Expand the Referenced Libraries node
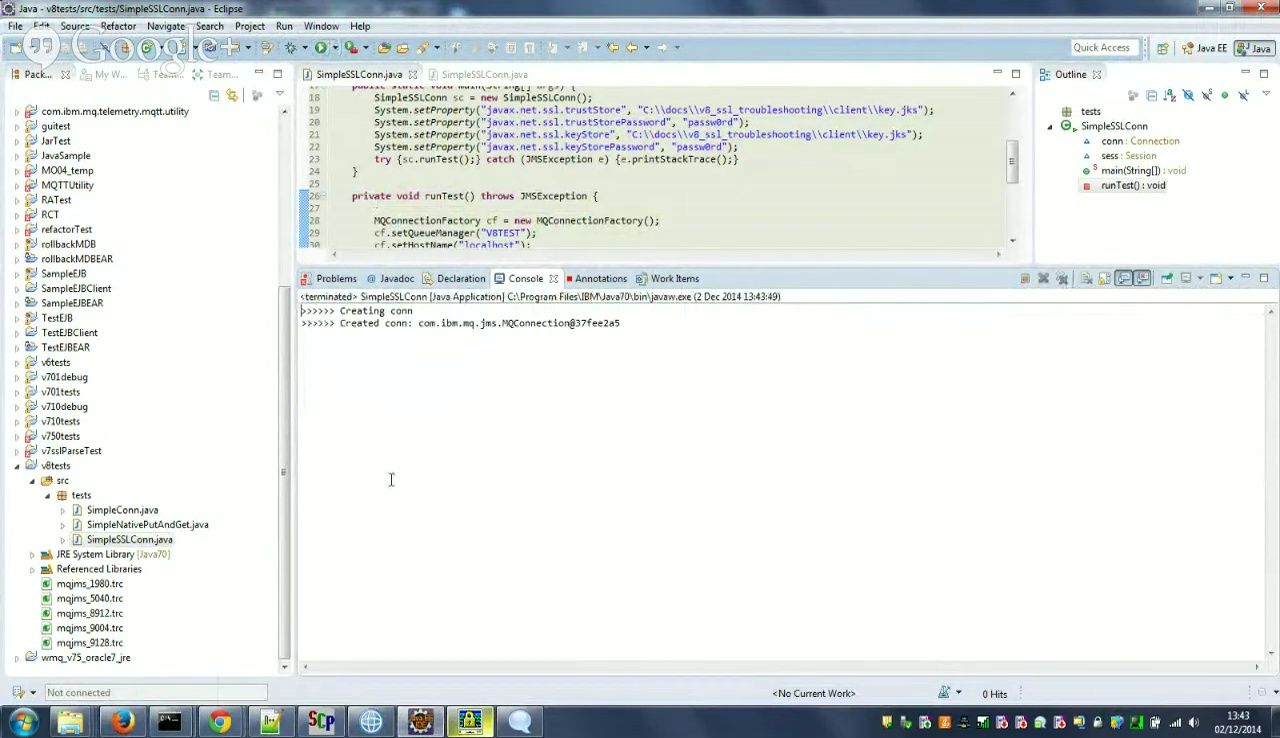The height and width of the screenshot is (738, 1280). [32, 570]
